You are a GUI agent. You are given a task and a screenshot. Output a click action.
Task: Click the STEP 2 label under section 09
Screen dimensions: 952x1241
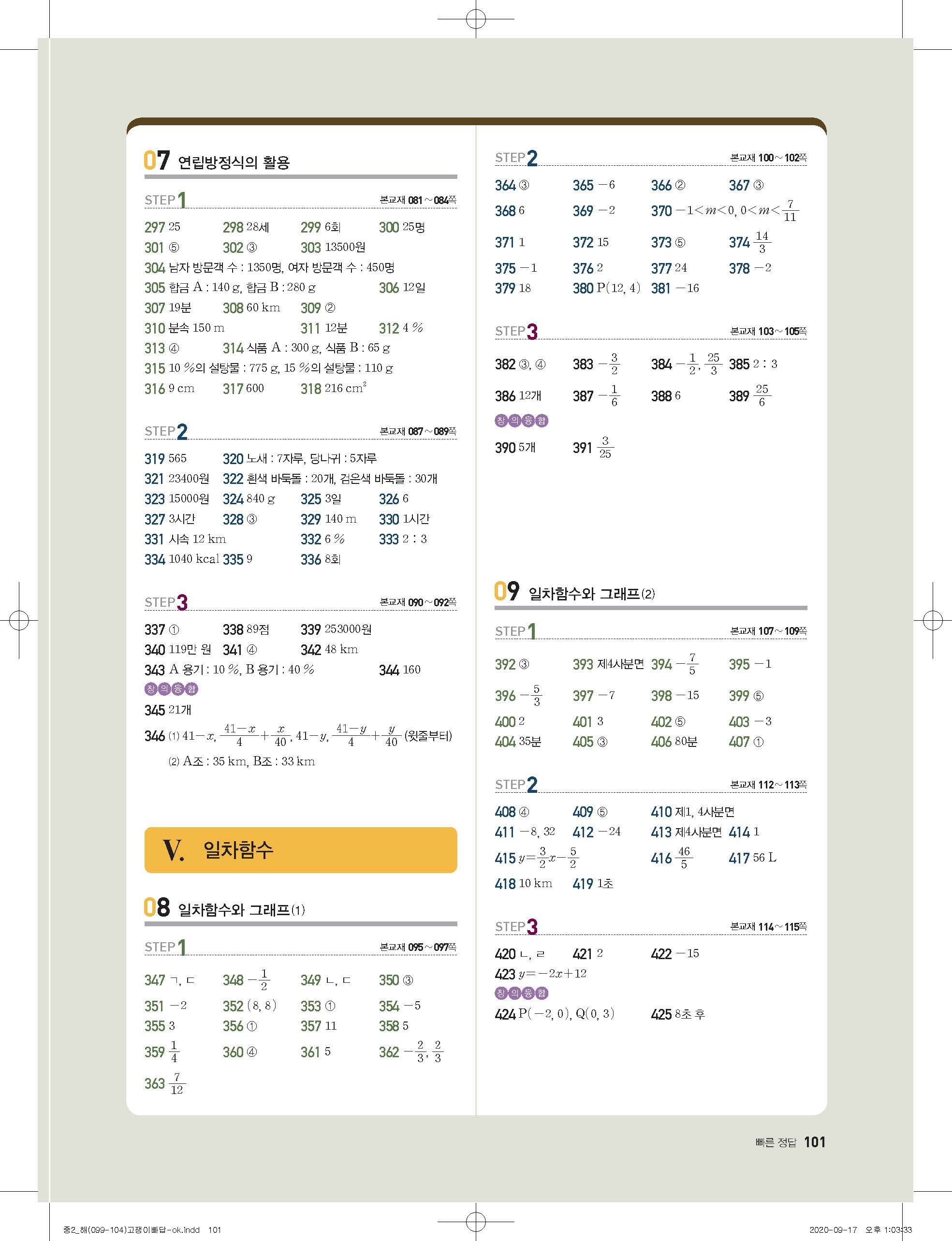coord(516,784)
